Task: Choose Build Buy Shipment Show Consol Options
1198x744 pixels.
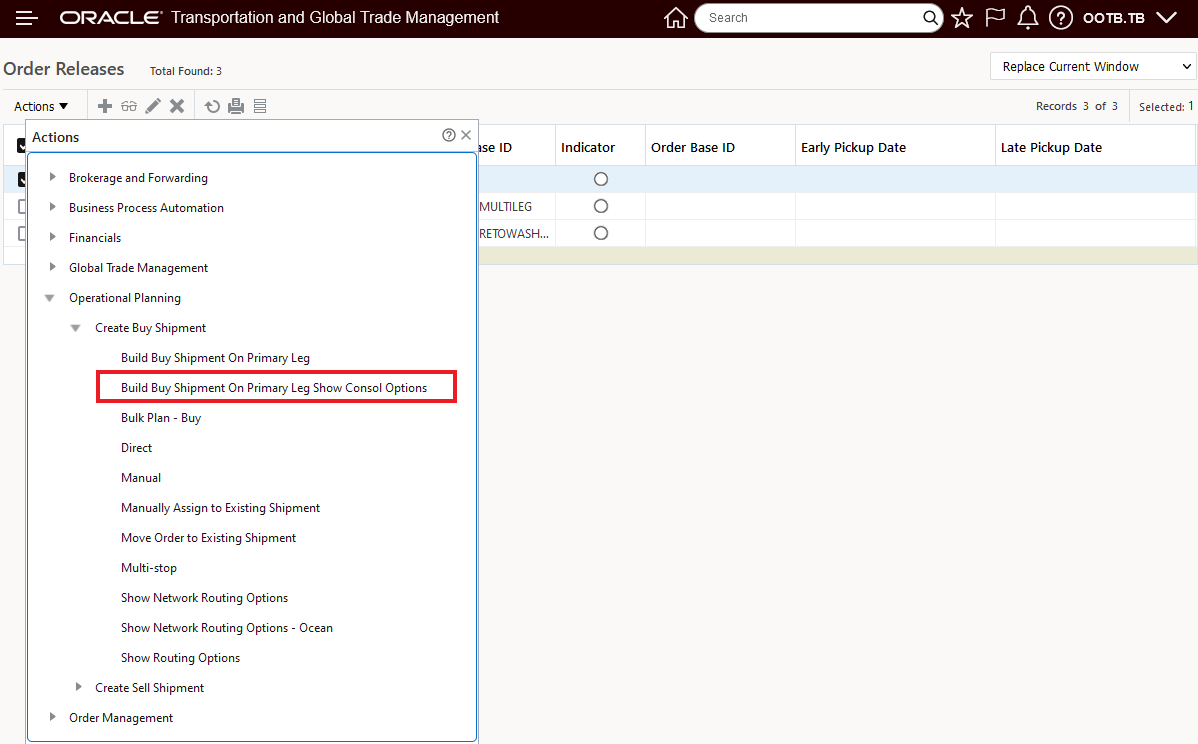Action: pos(274,387)
